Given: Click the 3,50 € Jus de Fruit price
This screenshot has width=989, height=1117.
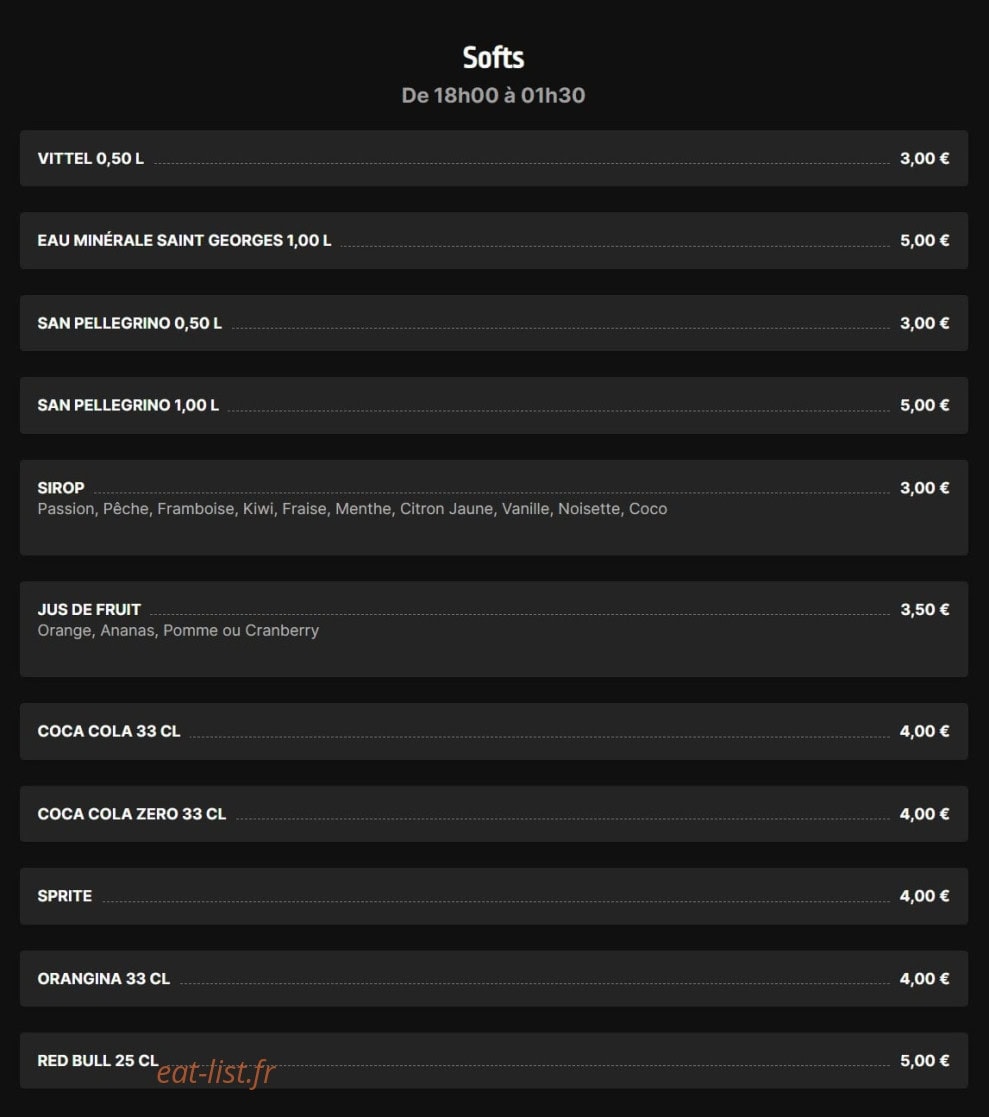Looking at the screenshot, I should coord(924,610).
